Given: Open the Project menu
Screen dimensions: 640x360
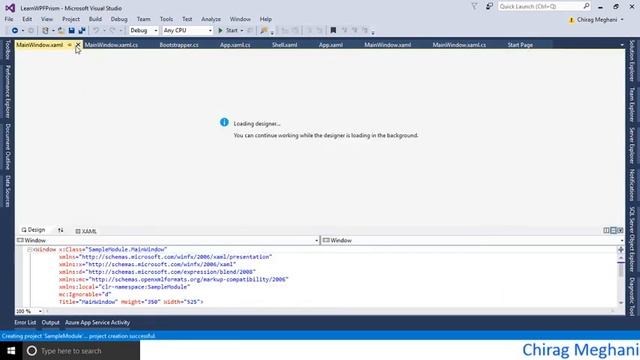Looking at the screenshot, I should 71,19.
